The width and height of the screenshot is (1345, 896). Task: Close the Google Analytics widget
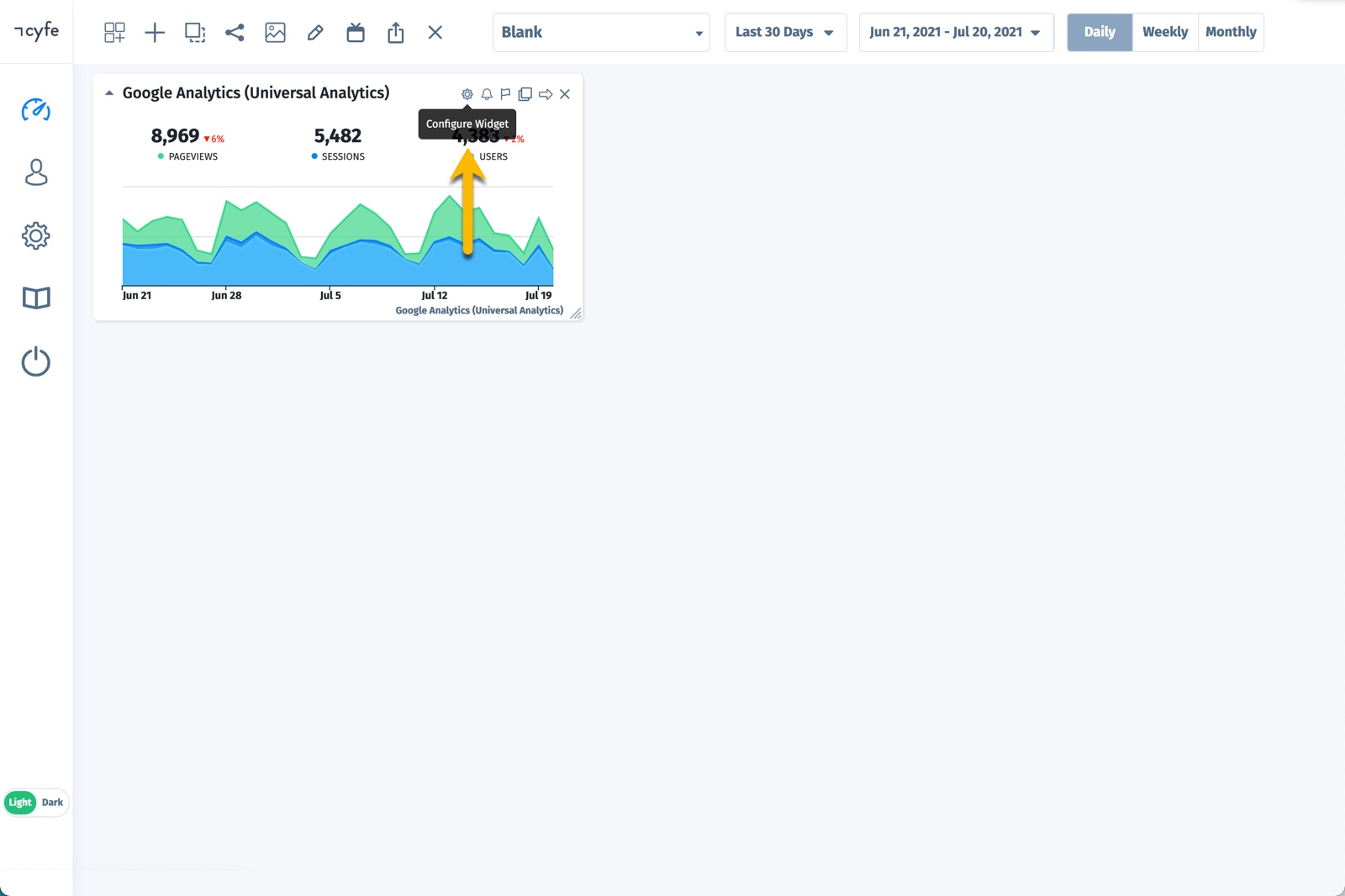click(565, 94)
